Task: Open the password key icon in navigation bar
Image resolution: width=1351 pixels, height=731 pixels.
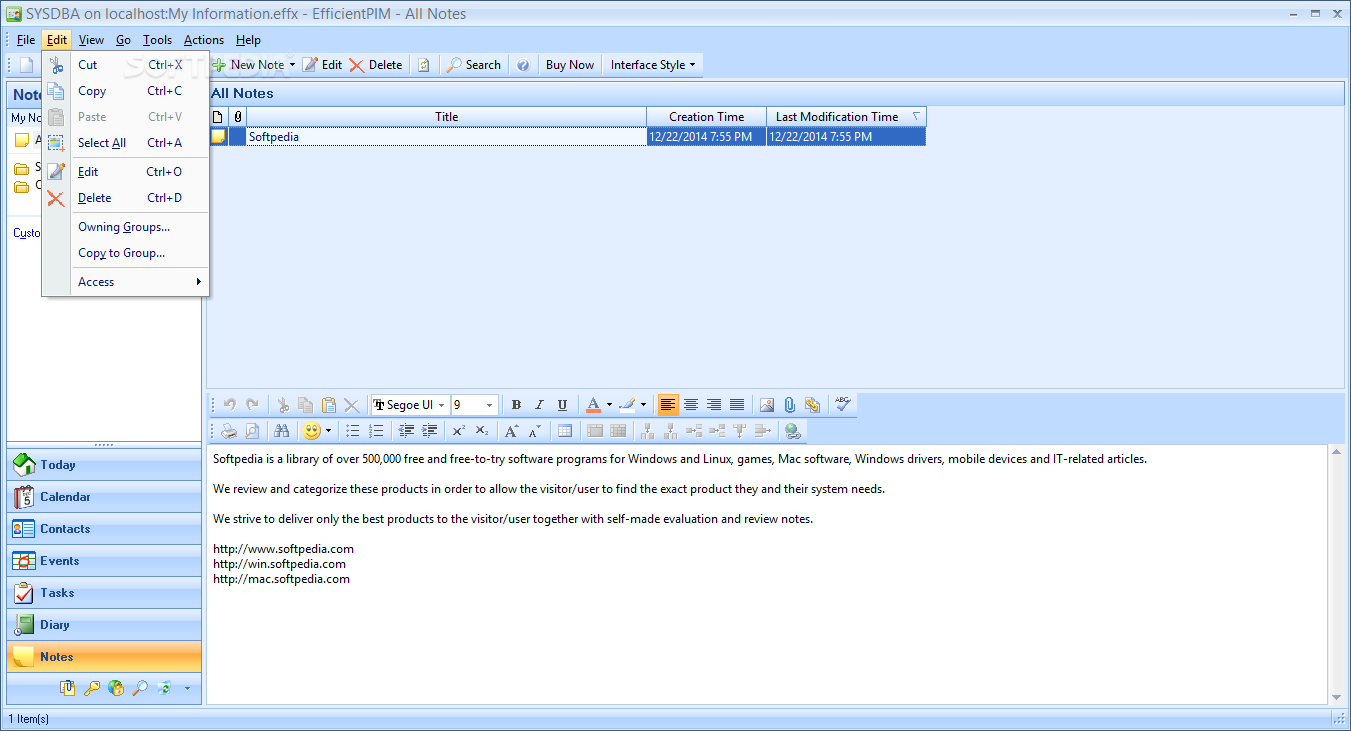Action: 92,688
